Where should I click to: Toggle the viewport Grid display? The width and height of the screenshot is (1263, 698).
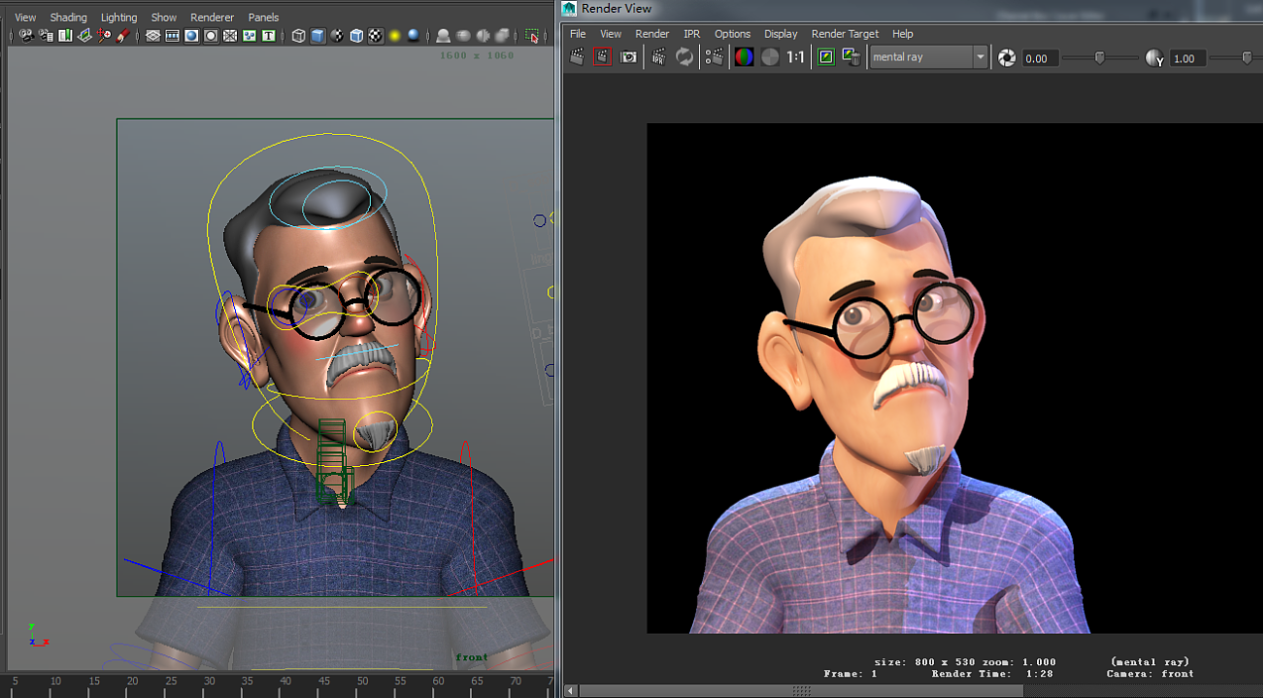click(153, 36)
